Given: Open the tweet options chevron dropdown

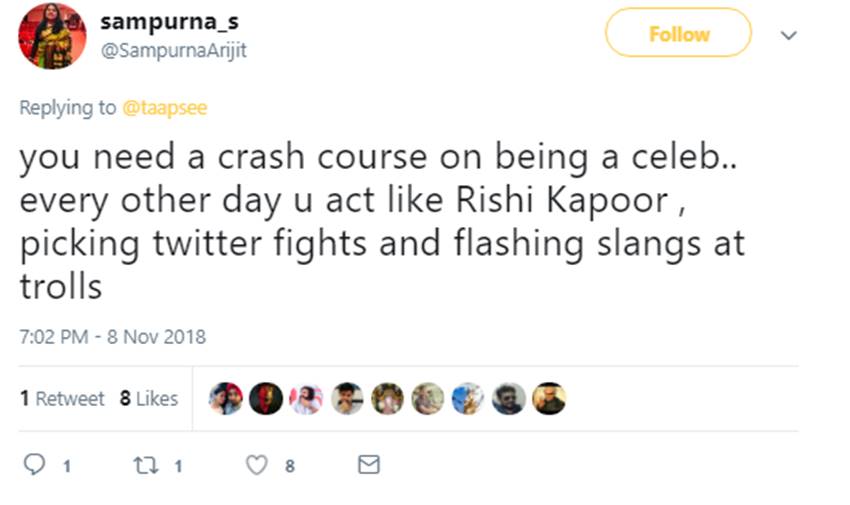Looking at the screenshot, I should tap(788, 35).
